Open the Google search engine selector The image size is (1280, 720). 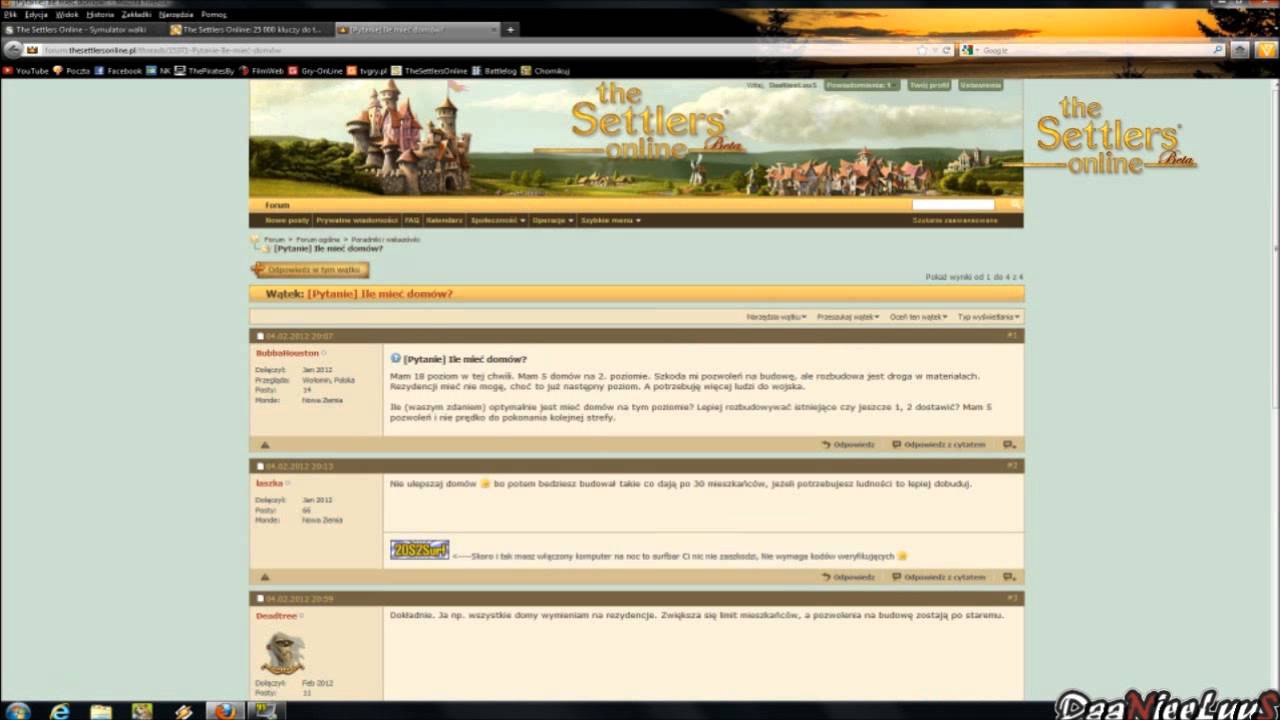click(969, 50)
